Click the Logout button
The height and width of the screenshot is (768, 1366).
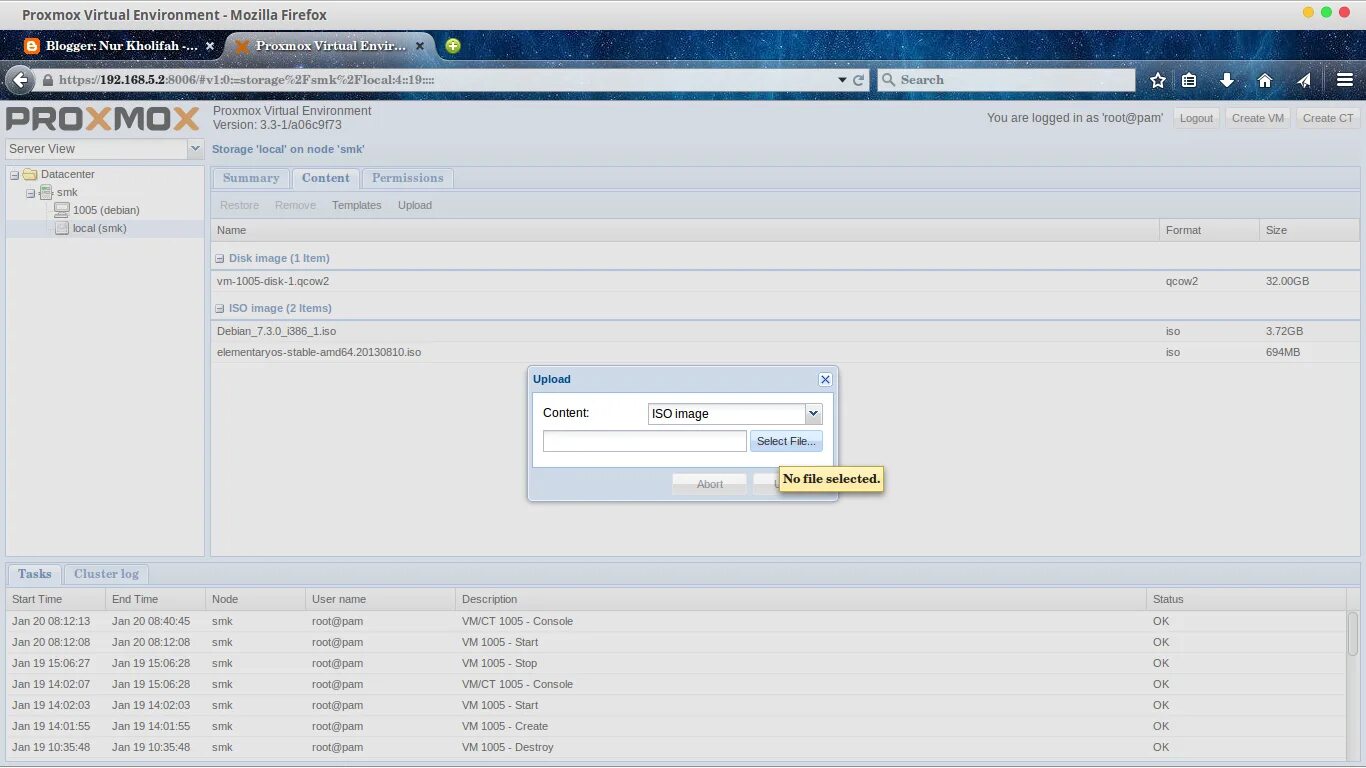point(1196,118)
